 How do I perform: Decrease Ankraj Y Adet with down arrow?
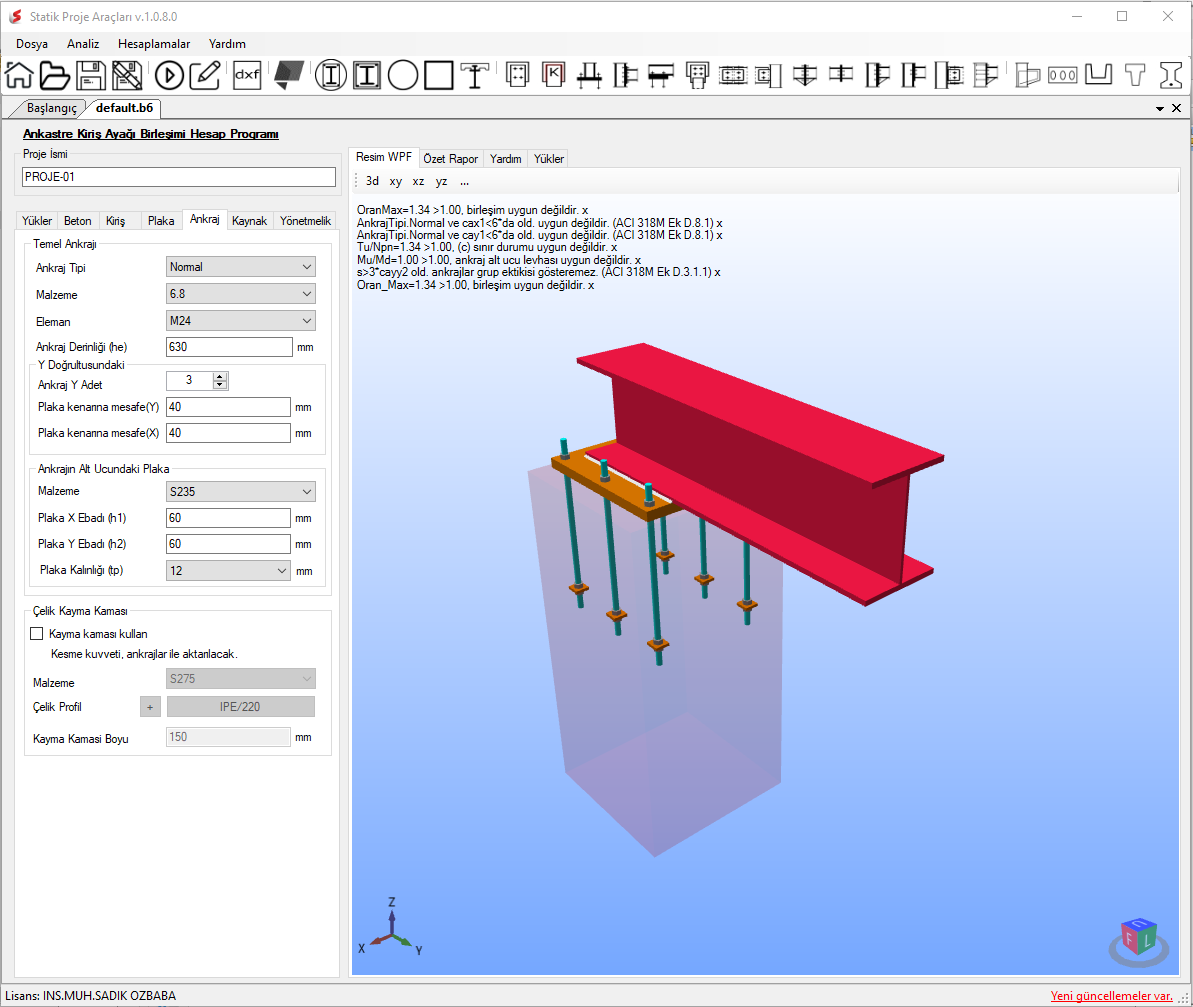click(x=220, y=385)
